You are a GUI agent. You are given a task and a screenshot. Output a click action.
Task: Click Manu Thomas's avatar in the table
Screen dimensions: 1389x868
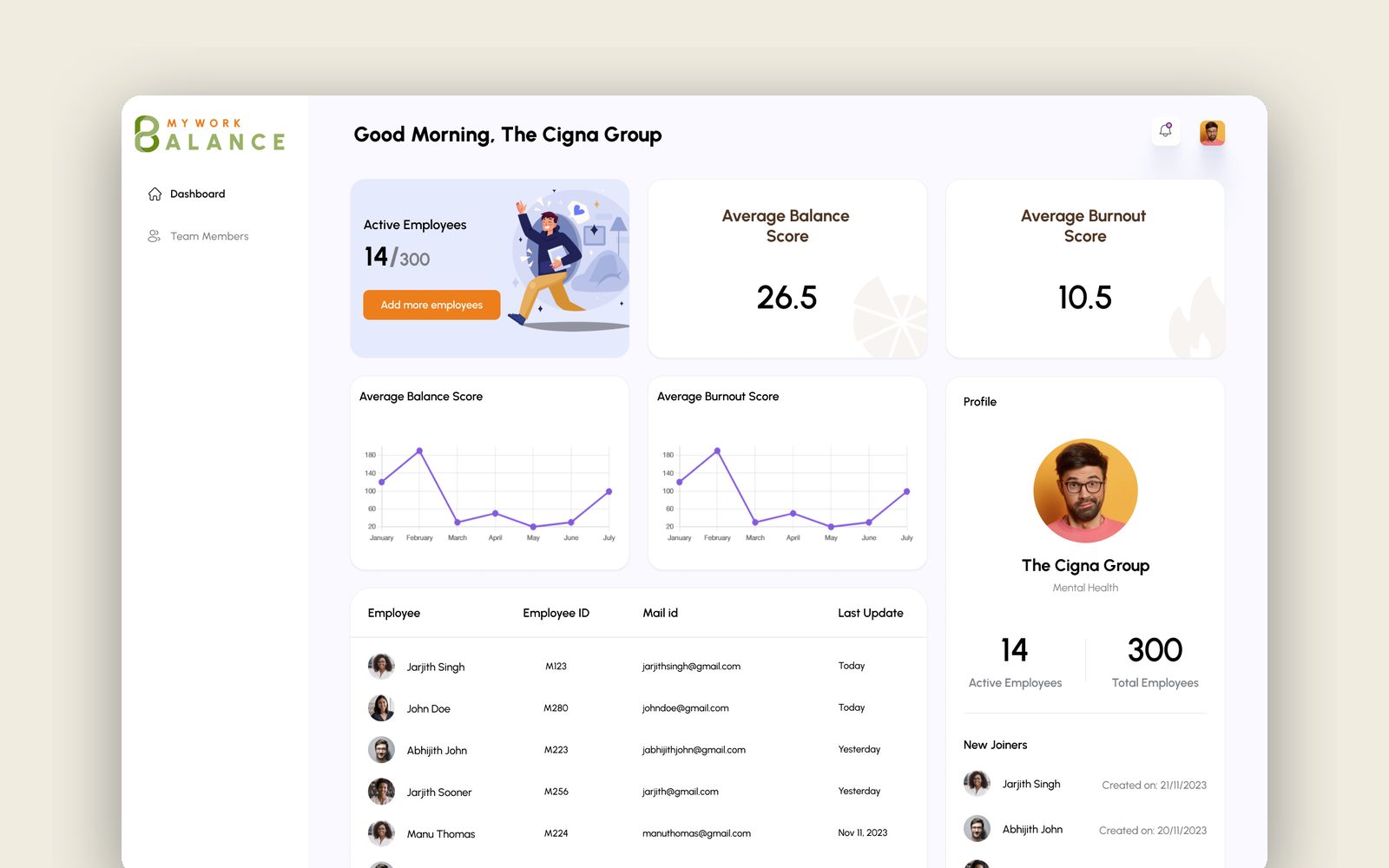[381, 832]
